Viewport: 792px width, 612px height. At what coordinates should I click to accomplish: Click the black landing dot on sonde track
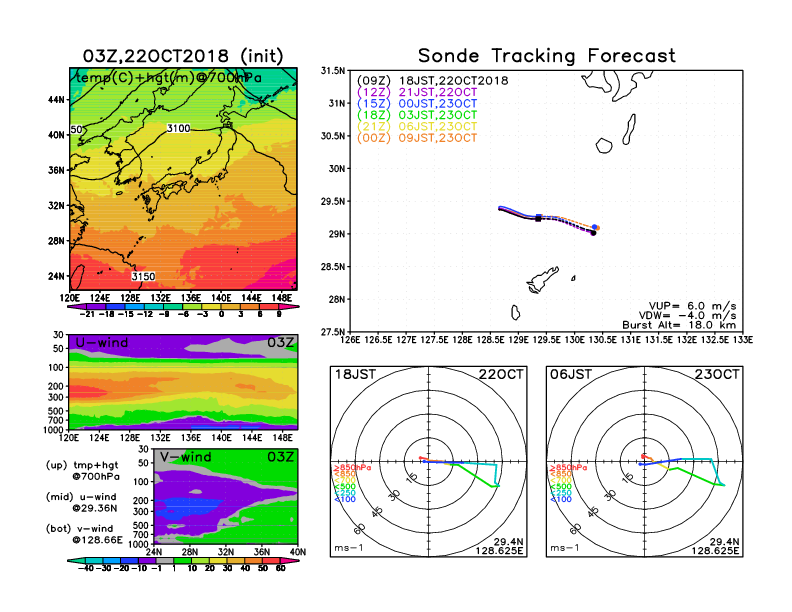click(593, 233)
